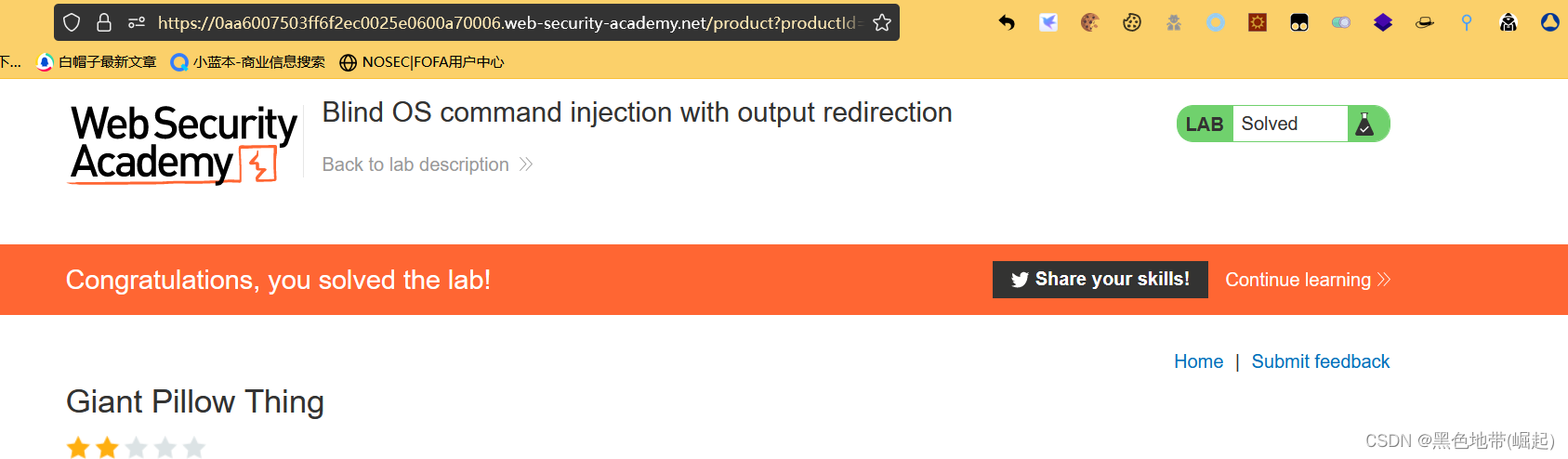Expand Continue learning link
The height and width of the screenshot is (459, 1568).
1307,280
